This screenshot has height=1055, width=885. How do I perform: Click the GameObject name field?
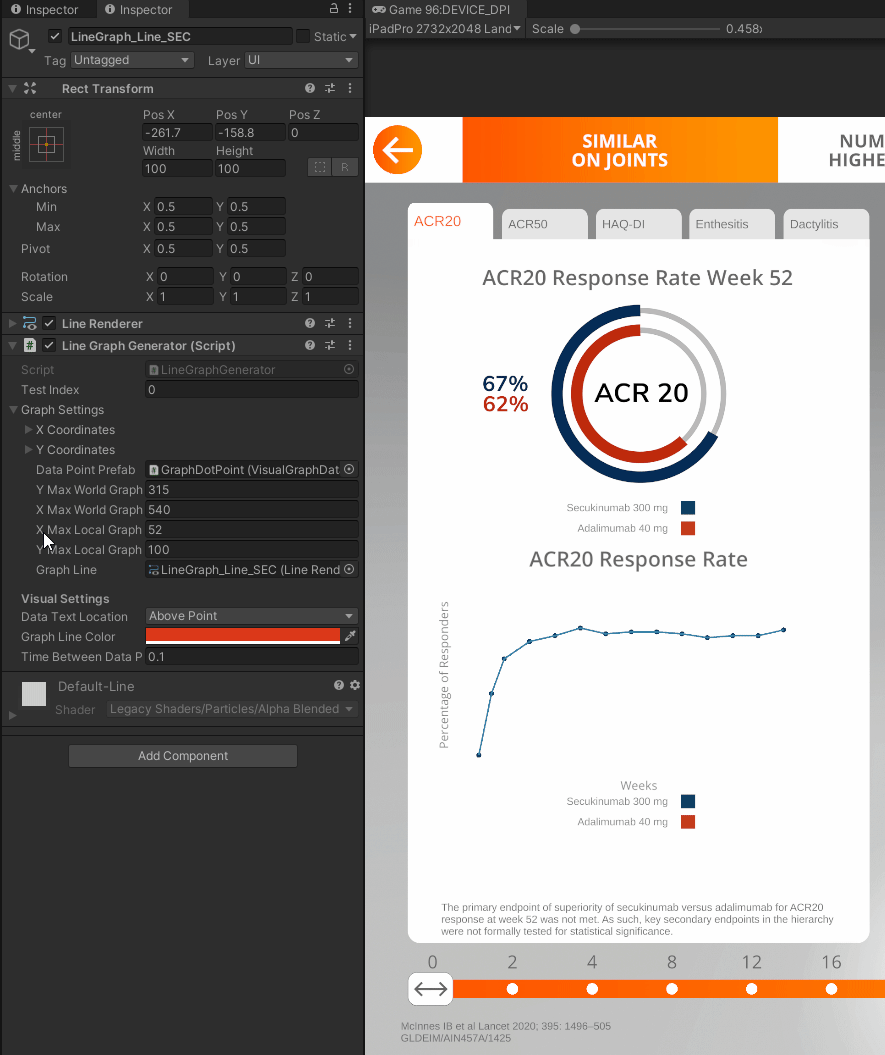(180, 36)
